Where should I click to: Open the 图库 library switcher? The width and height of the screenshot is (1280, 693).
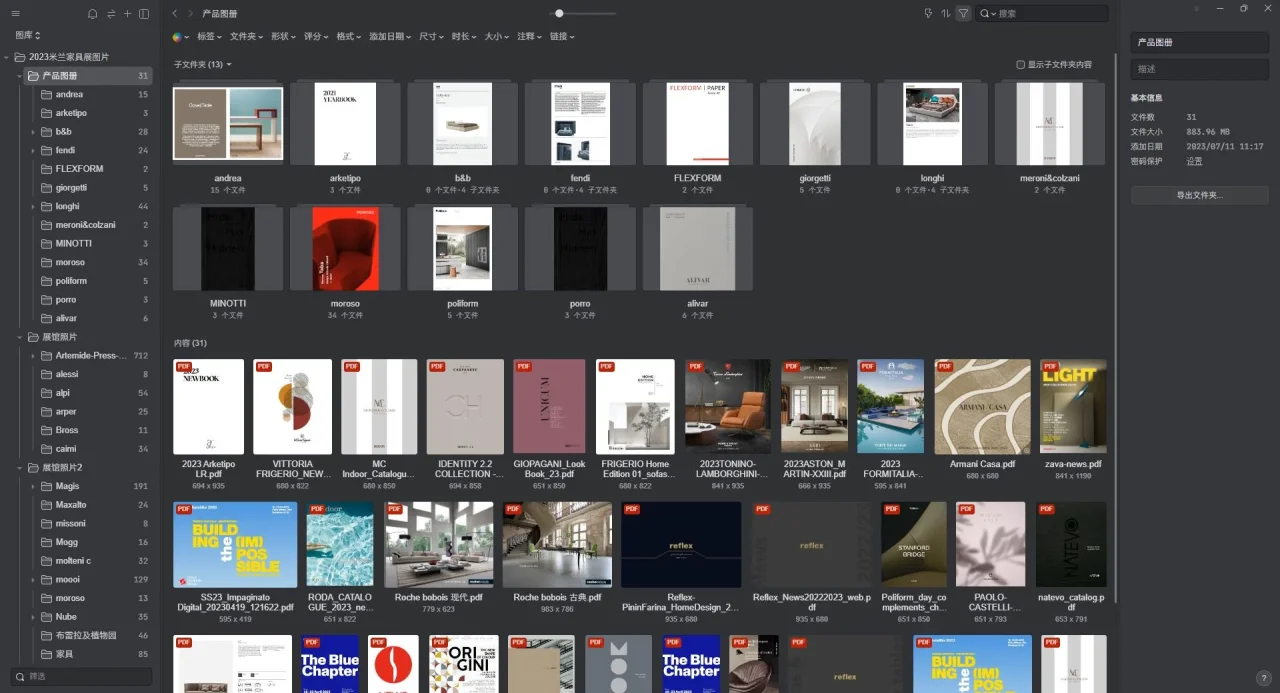click(28, 36)
